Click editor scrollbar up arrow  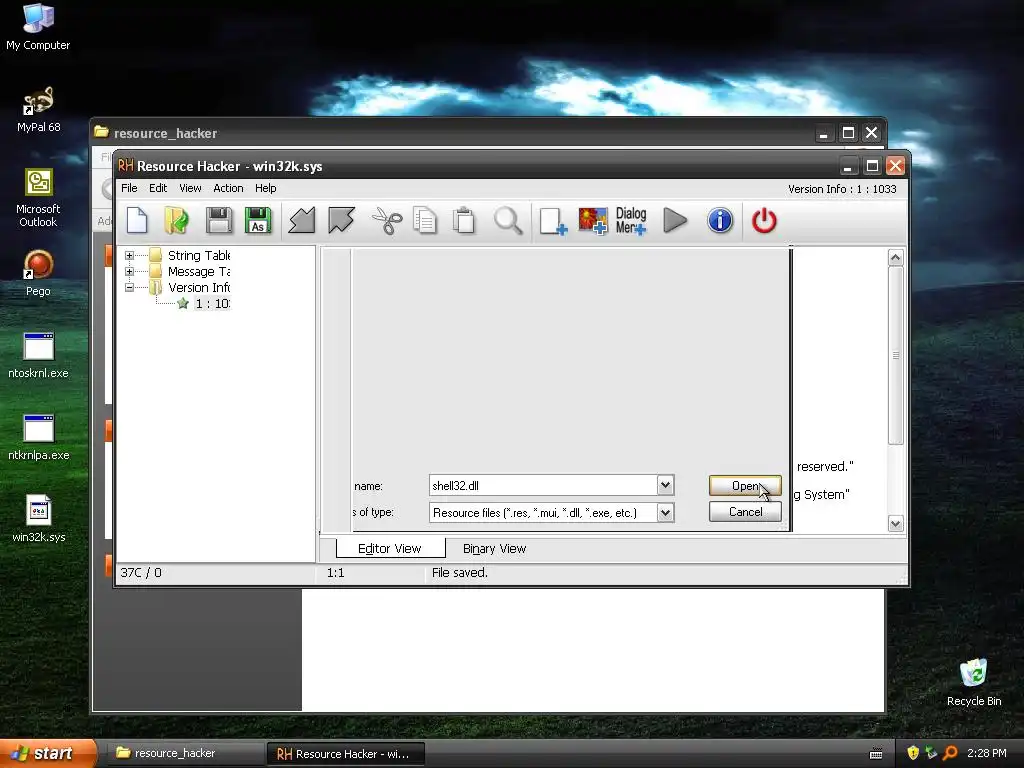pyautogui.click(x=895, y=257)
